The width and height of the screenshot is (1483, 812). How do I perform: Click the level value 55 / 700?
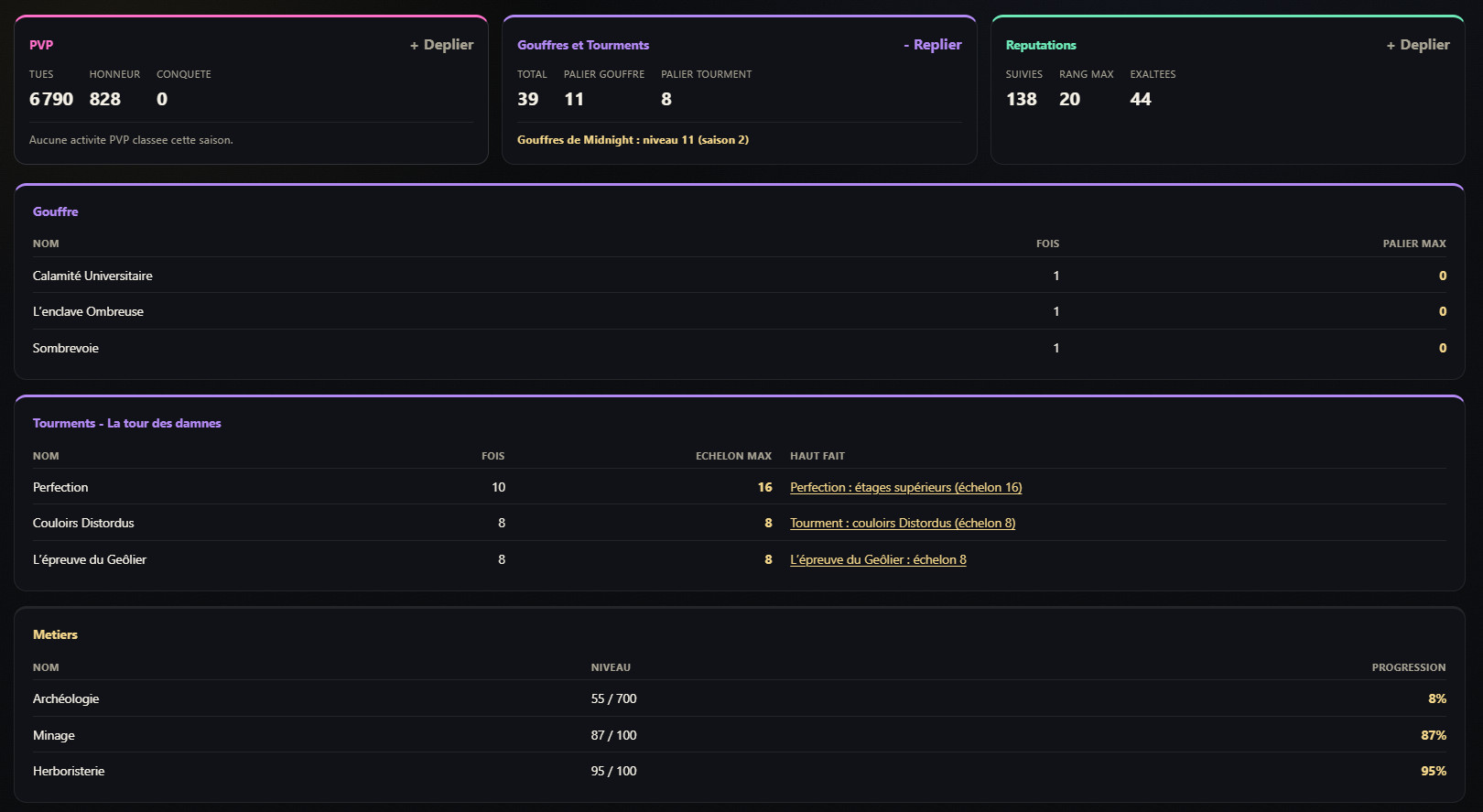(613, 698)
